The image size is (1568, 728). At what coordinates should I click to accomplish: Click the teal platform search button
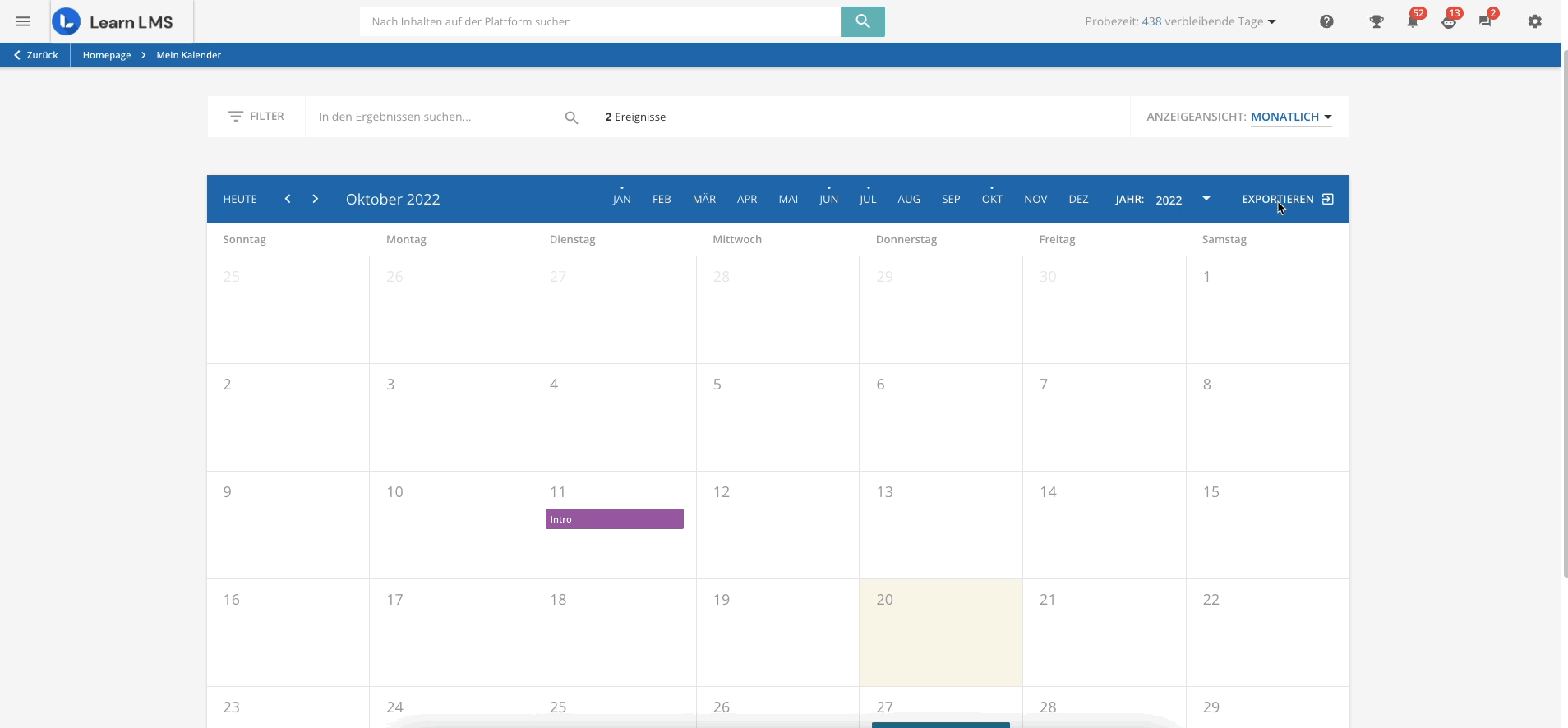862,21
